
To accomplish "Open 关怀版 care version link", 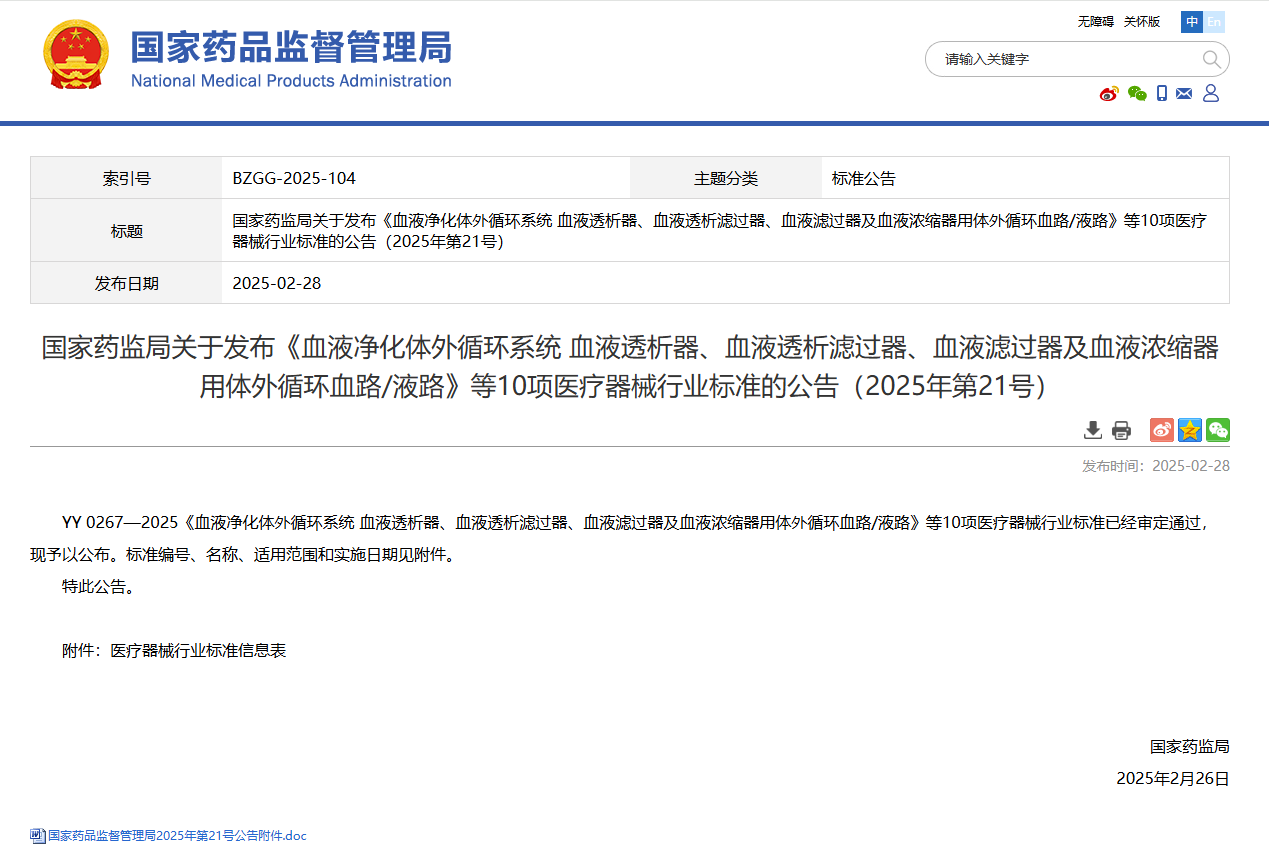I will click(1142, 22).
